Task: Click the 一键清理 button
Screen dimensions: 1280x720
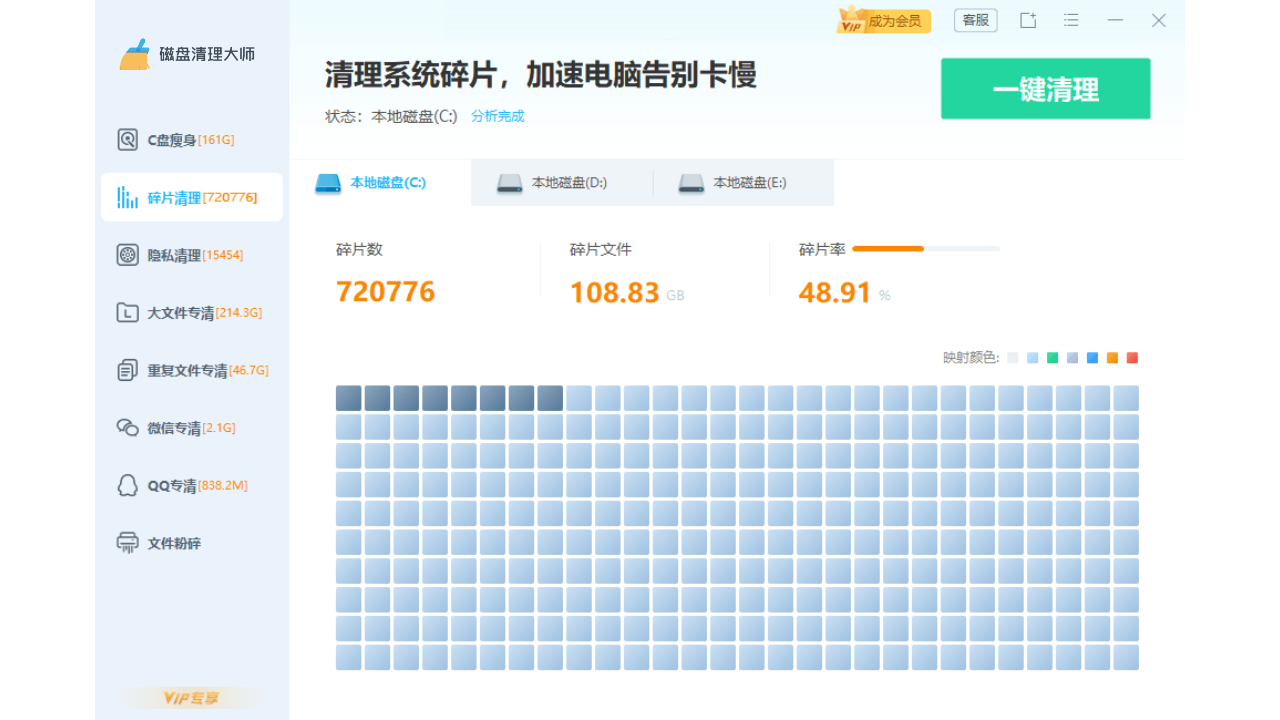Action: click(1045, 89)
